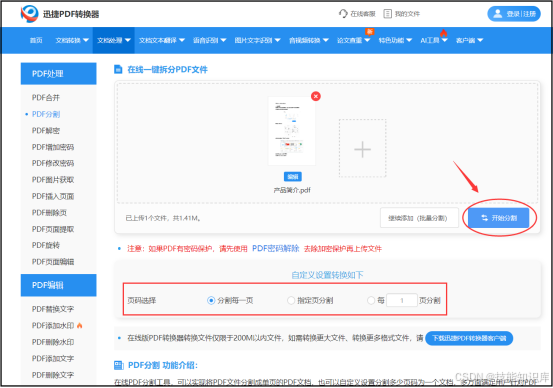Open the PDF密码解除 link
This screenshot has height=388, width=553.
pyautogui.click(x=276, y=249)
